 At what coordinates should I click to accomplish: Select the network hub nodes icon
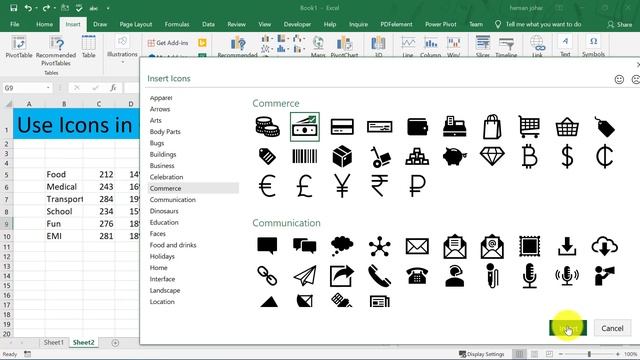click(380, 246)
